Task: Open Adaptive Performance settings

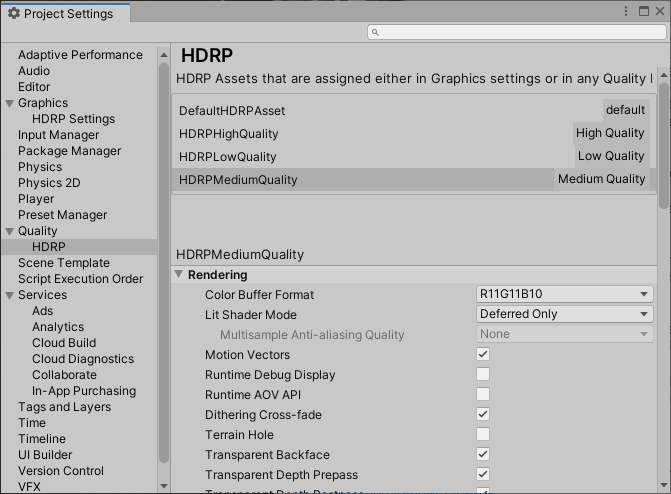Action: pyautogui.click(x=80, y=55)
